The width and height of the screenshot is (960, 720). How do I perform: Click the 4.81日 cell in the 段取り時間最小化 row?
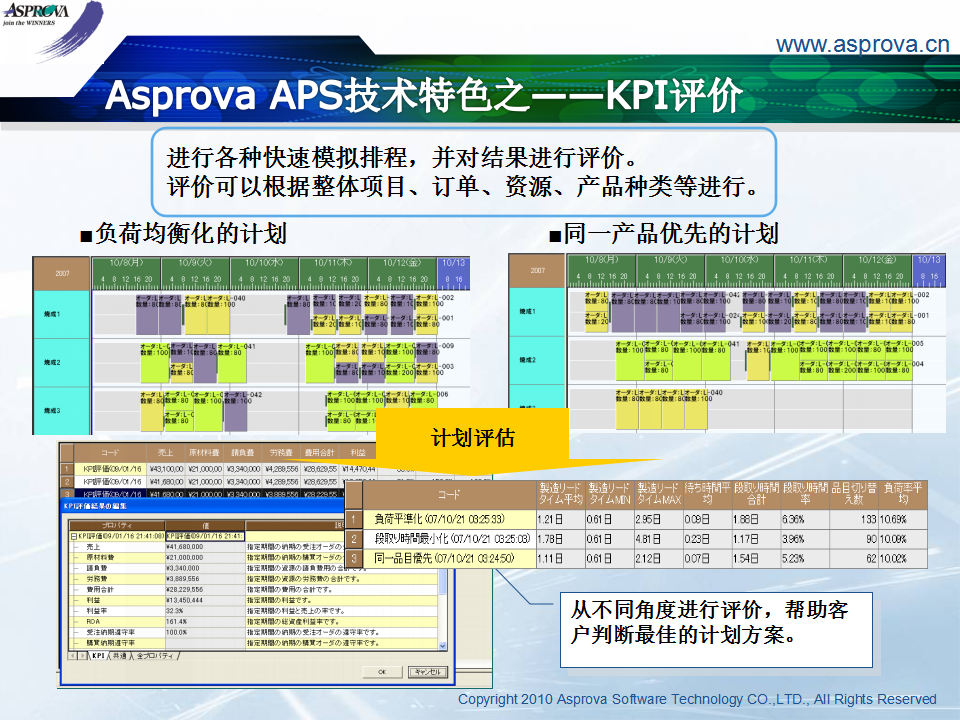658,539
